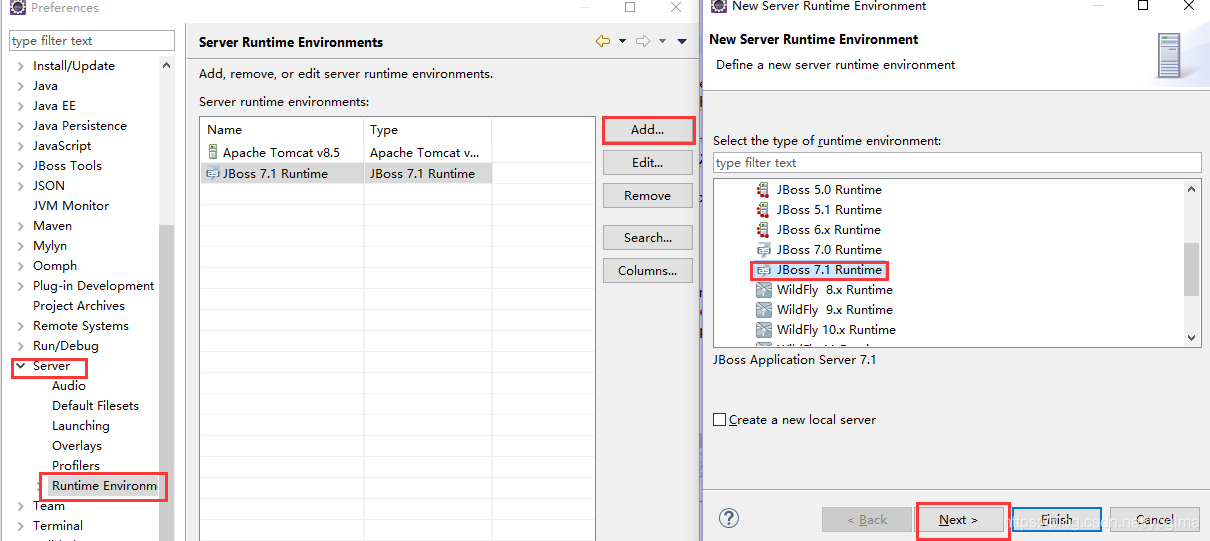Click the Remove button
Screen dimensions: 1210x541
[648, 195]
